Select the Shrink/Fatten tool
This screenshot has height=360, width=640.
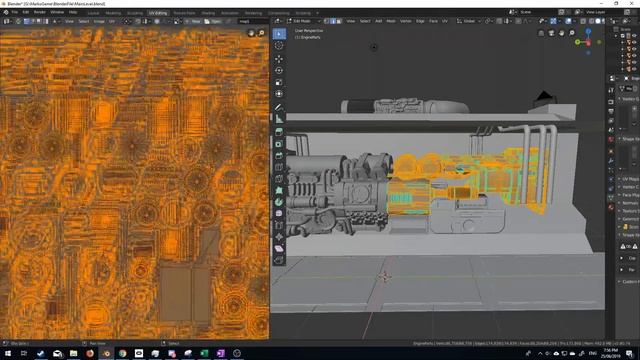tap(279, 237)
